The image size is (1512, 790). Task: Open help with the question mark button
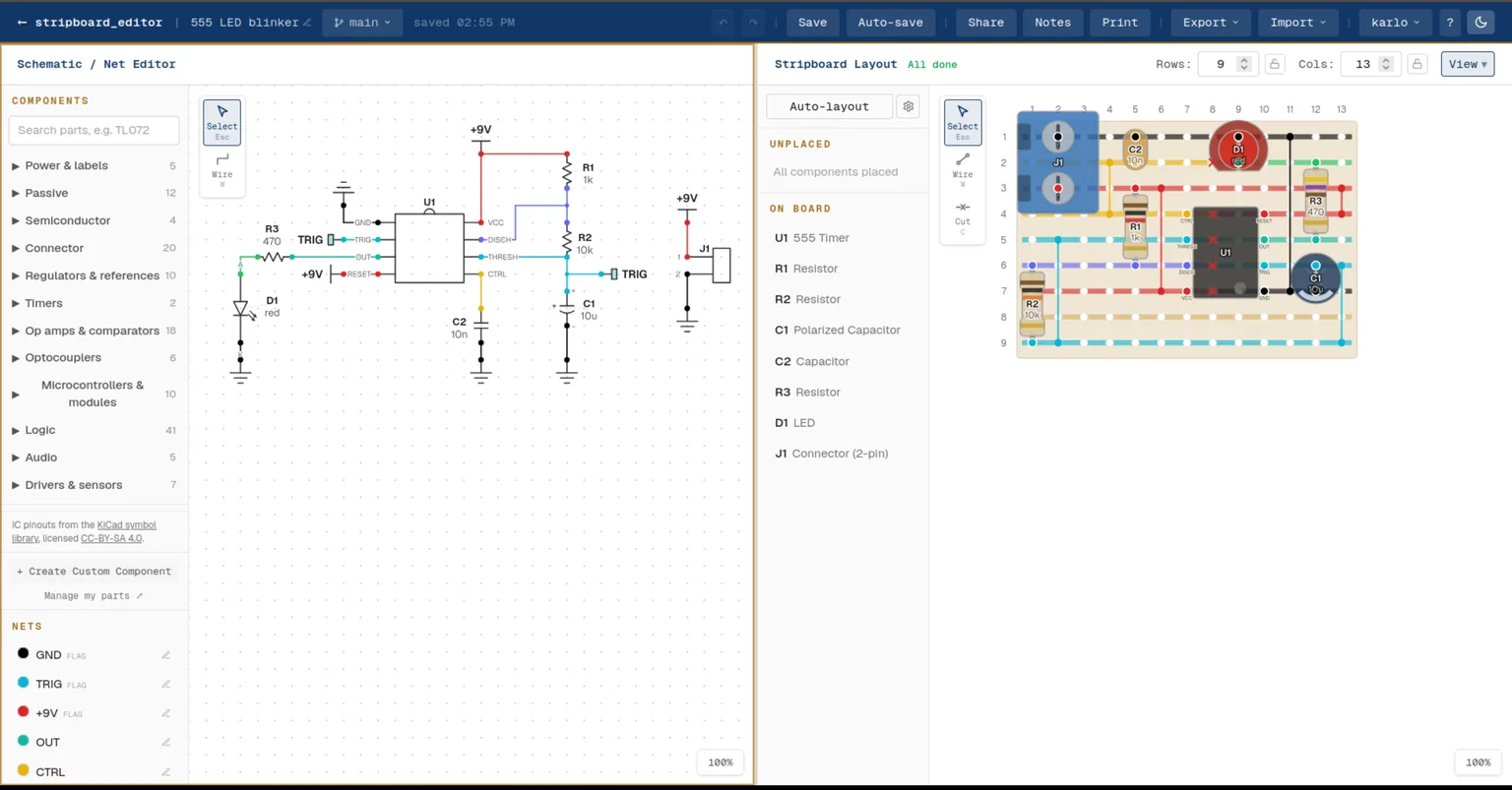(x=1450, y=23)
